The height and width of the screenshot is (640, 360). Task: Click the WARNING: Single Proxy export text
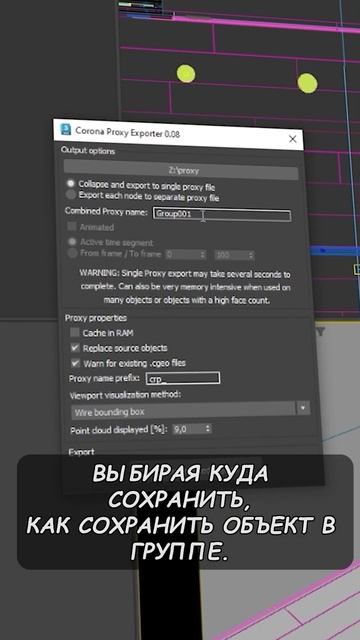pyautogui.click(x=185, y=287)
